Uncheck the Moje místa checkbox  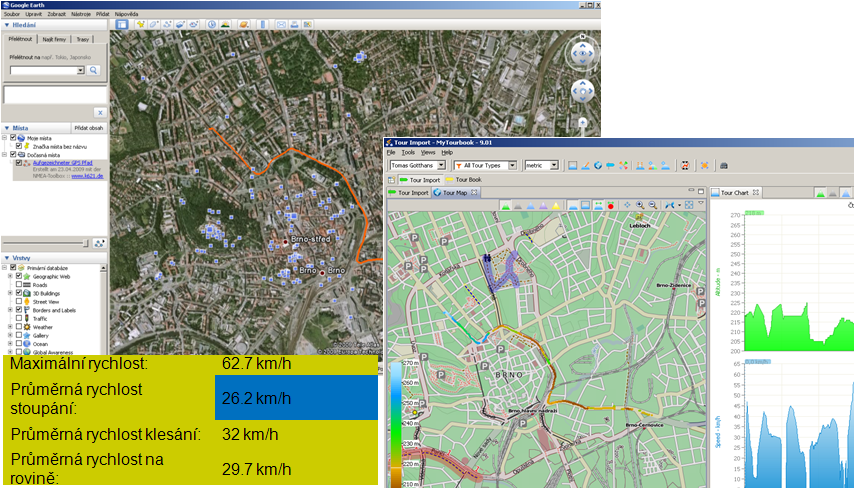tap(14, 138)
